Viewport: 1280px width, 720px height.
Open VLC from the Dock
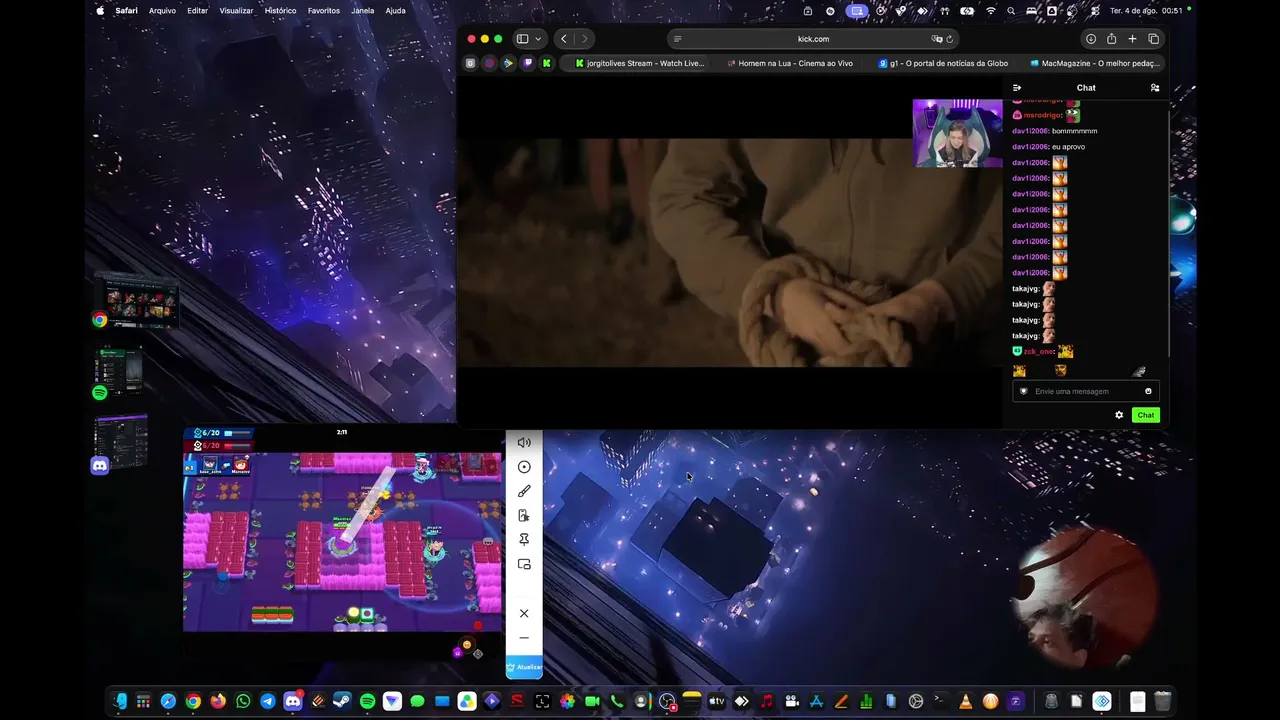[966, 701]
